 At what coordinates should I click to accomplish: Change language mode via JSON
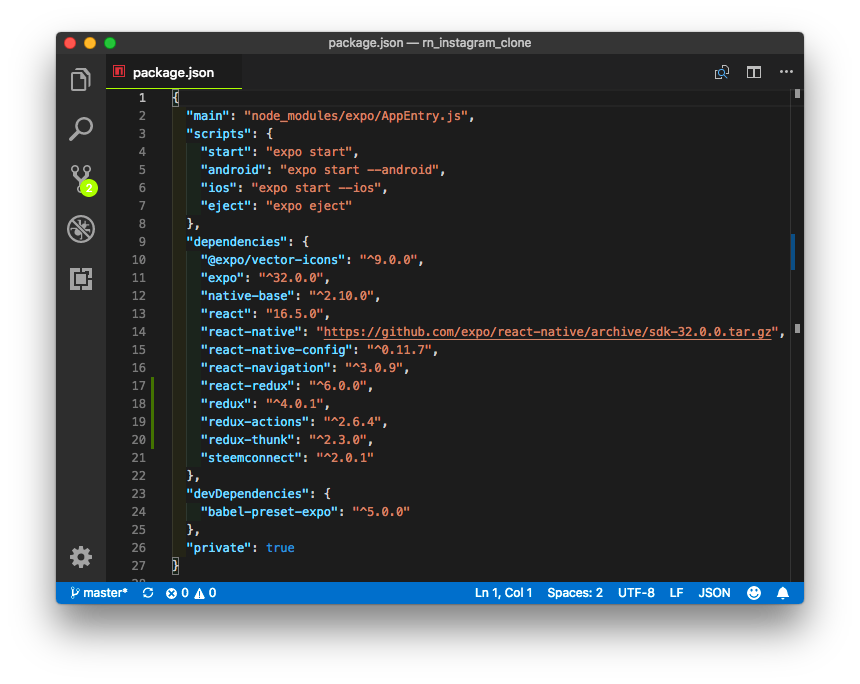click(x=714, y=593)
